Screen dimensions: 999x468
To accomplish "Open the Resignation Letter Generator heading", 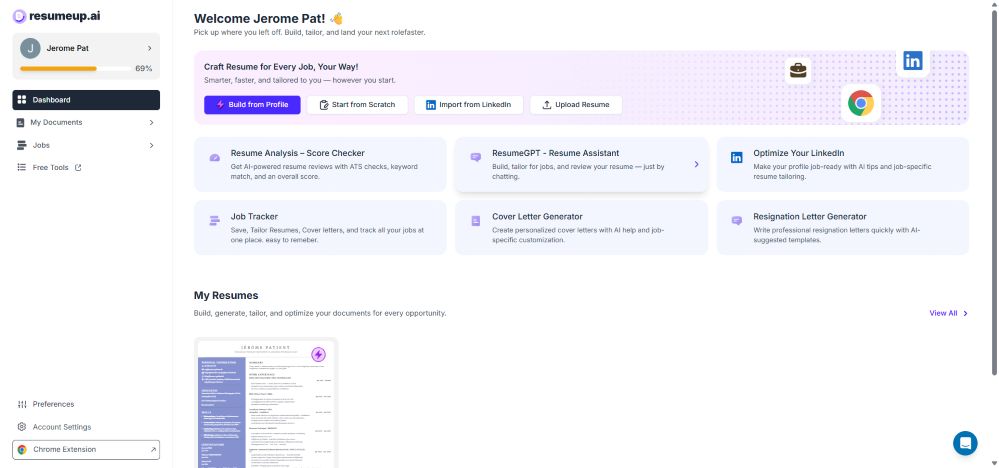I will [810, 216].
